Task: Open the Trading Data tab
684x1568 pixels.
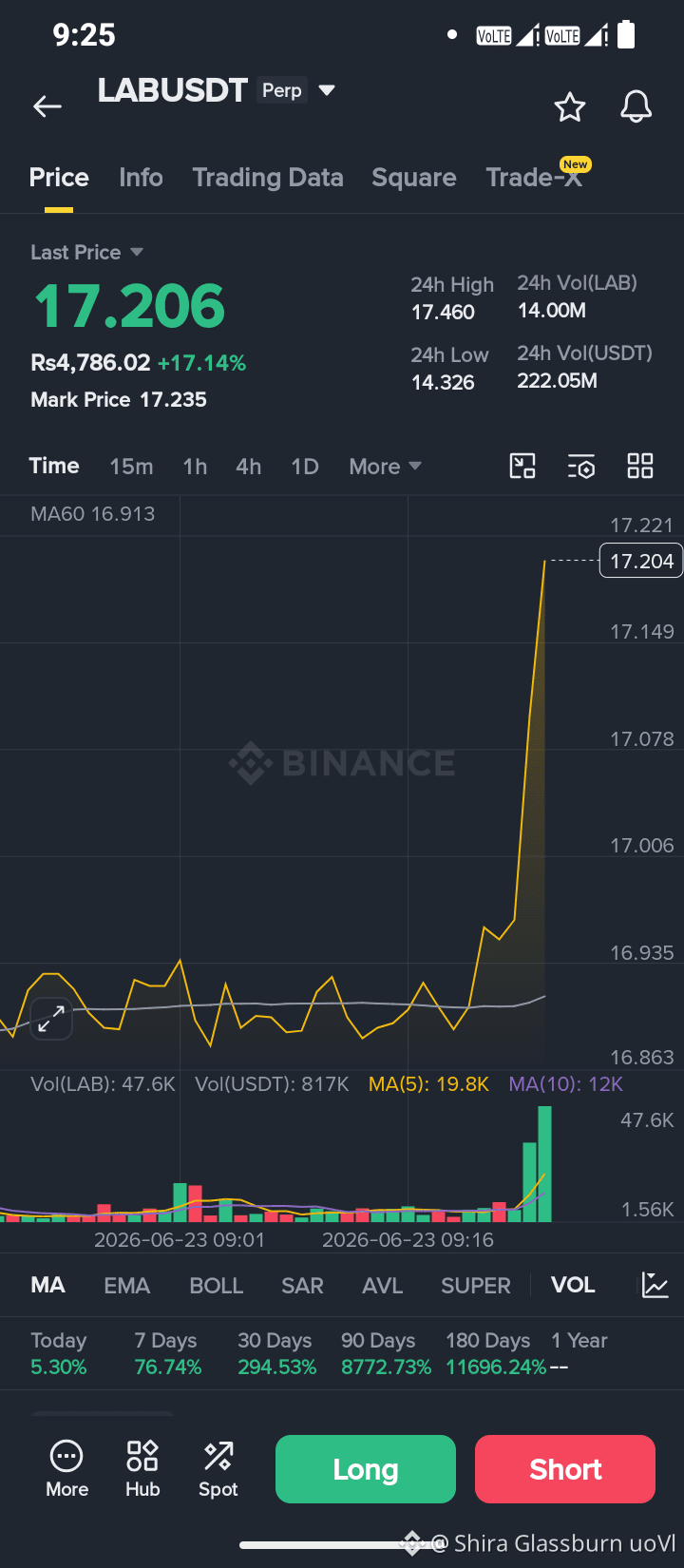Action: point(268,178)
